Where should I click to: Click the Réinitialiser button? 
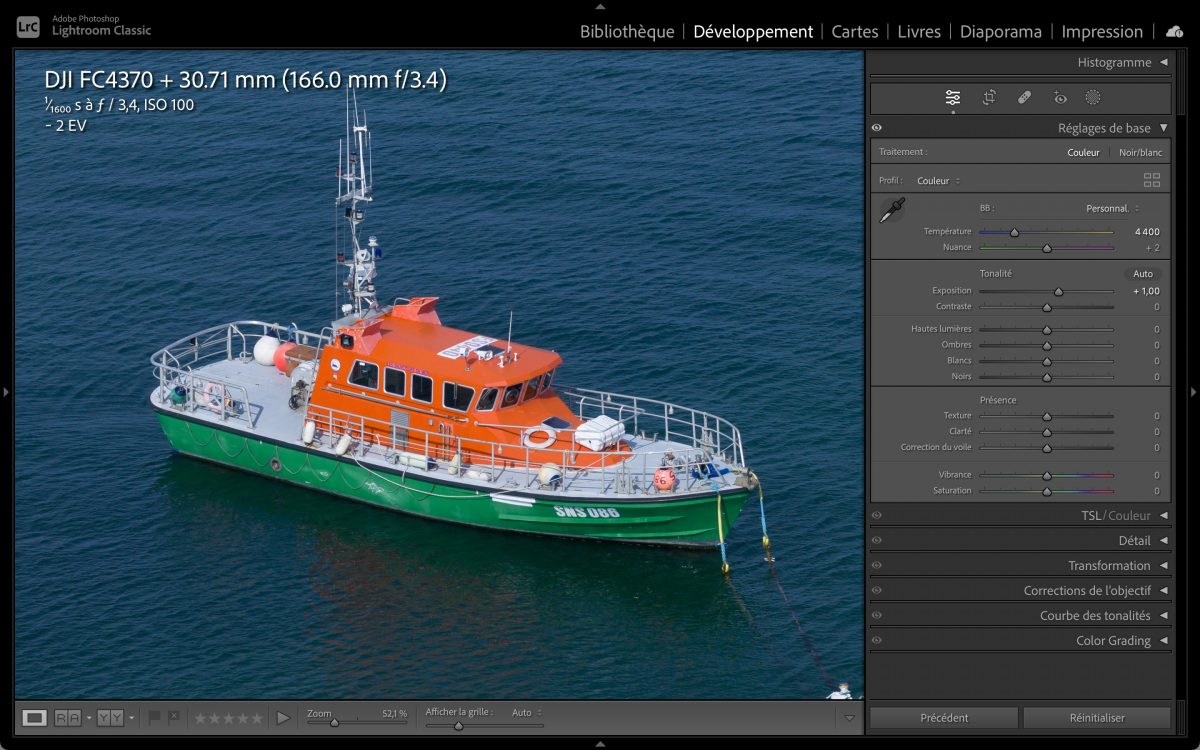[x=1097, y=718]
